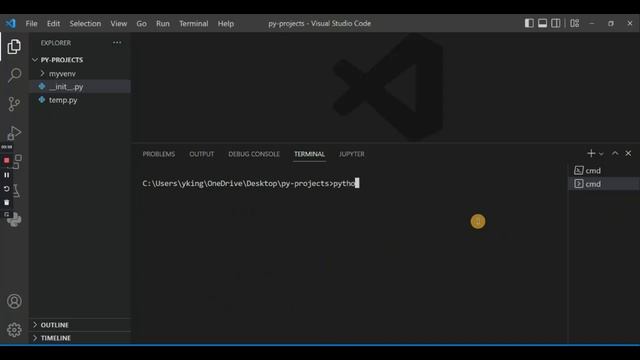The height and width of the screenshot is (360, 640).
Task: Open the View menu
Action: (119, 24)
